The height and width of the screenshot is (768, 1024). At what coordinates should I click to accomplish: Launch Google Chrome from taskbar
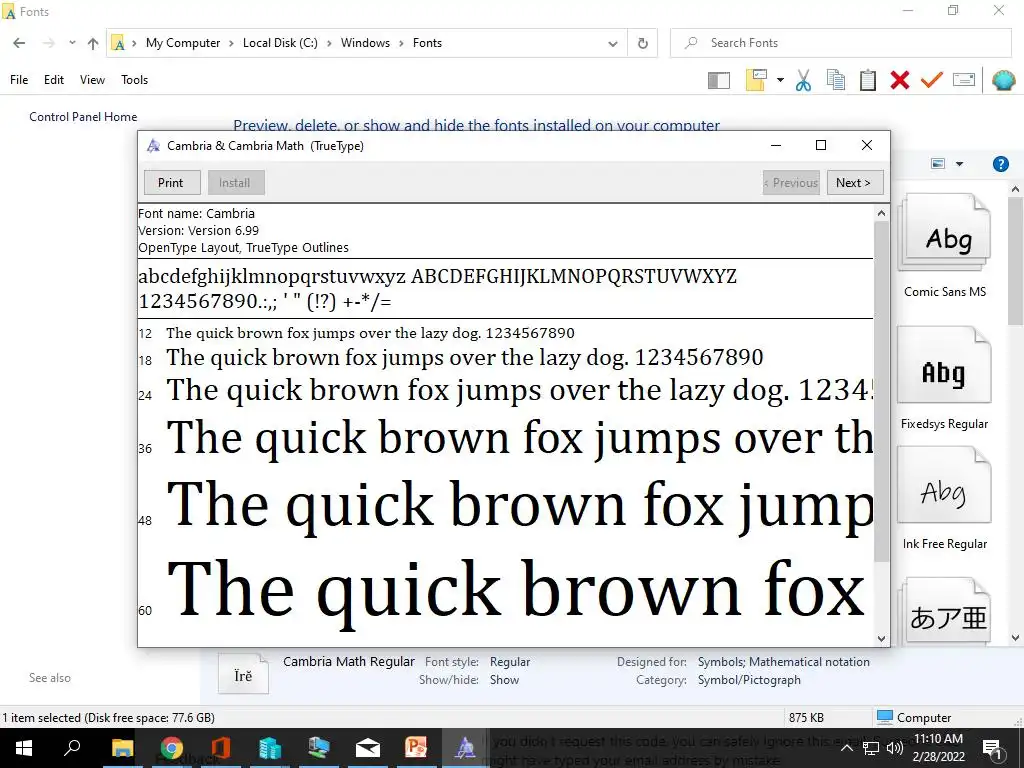pos(171,748)
